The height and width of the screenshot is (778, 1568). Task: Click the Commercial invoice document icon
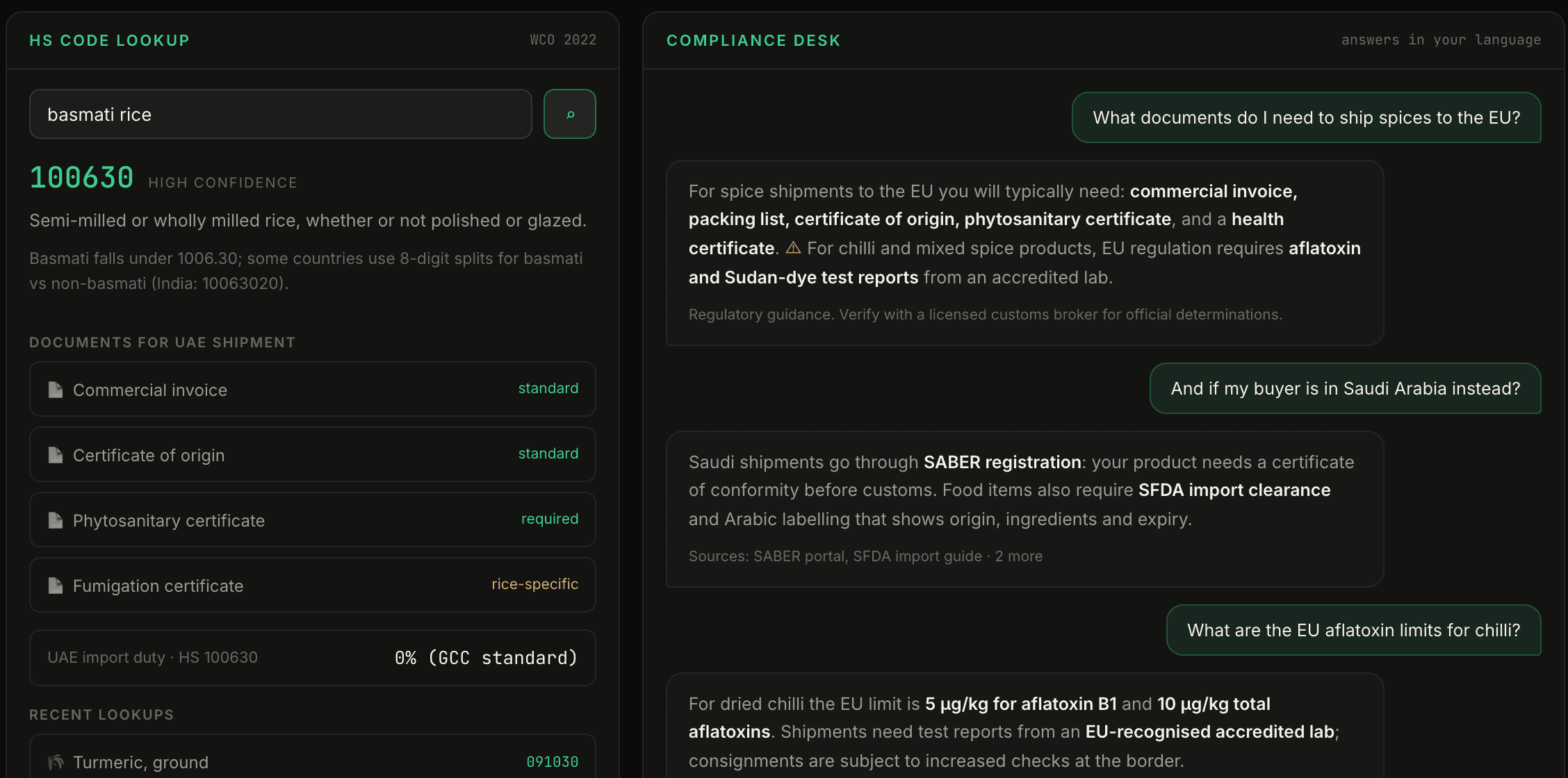pos(56,390)
